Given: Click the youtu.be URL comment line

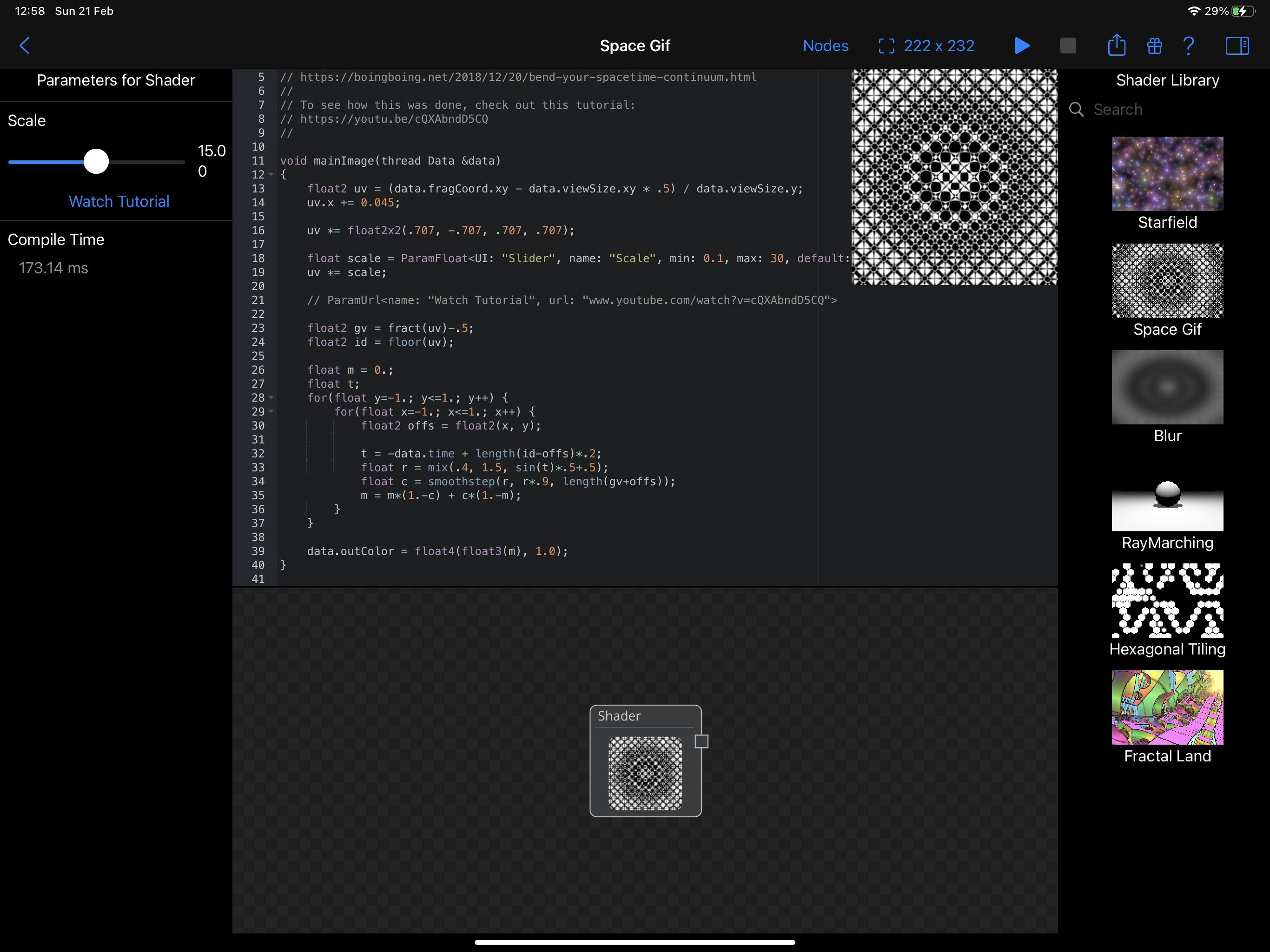Looking at the screenshot, I should click(x=384, y=119).
